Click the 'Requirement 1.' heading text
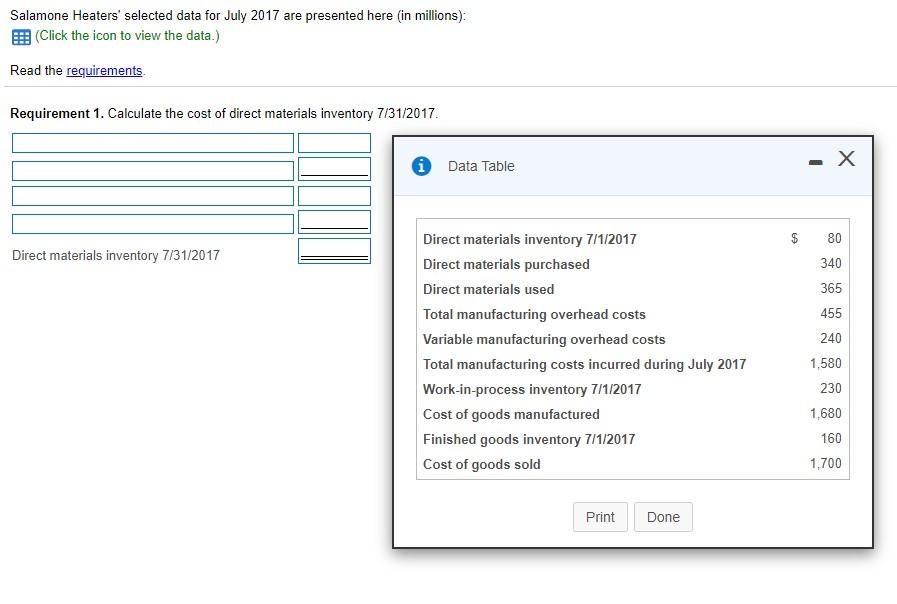The height and width of the screenshot is (604, 897). pyautogui.click(x=57, y=113)
